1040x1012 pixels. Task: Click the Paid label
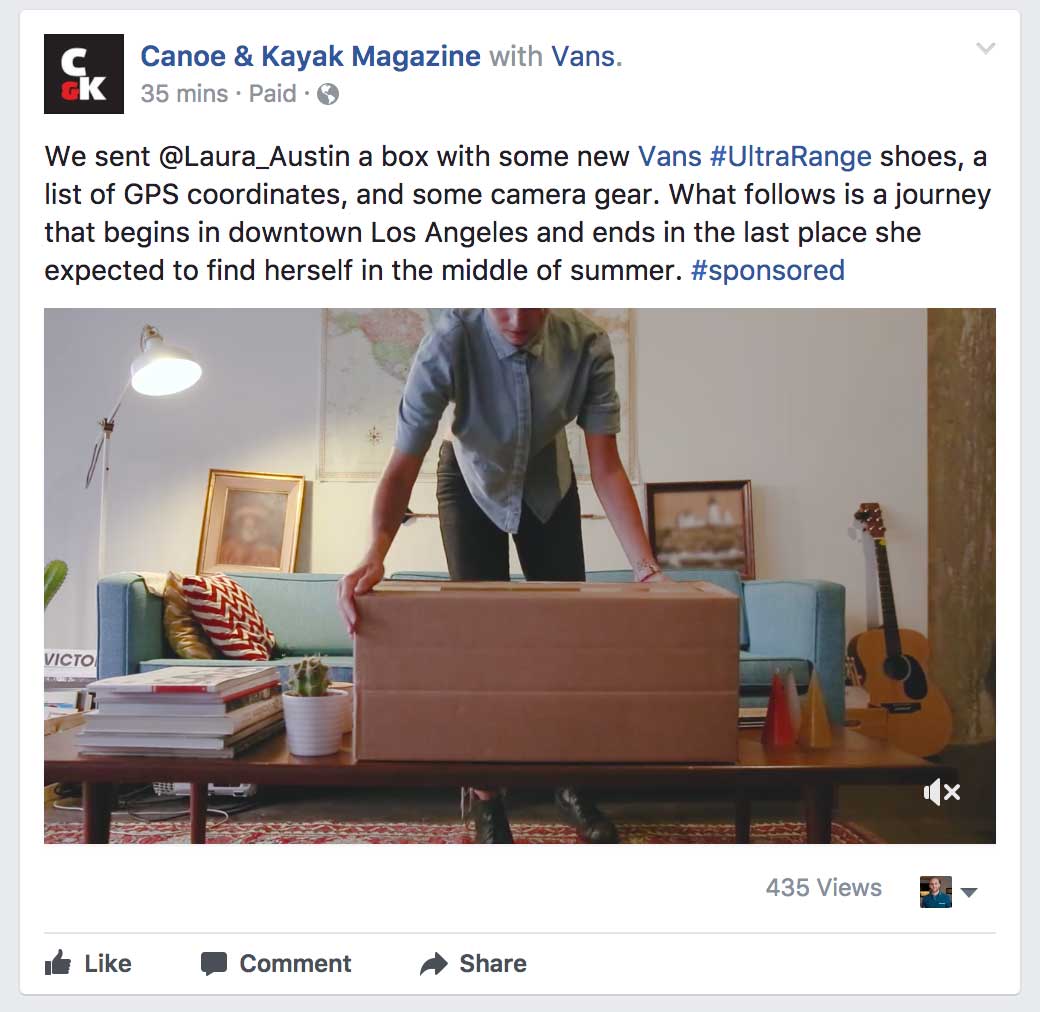pos(272,94)
